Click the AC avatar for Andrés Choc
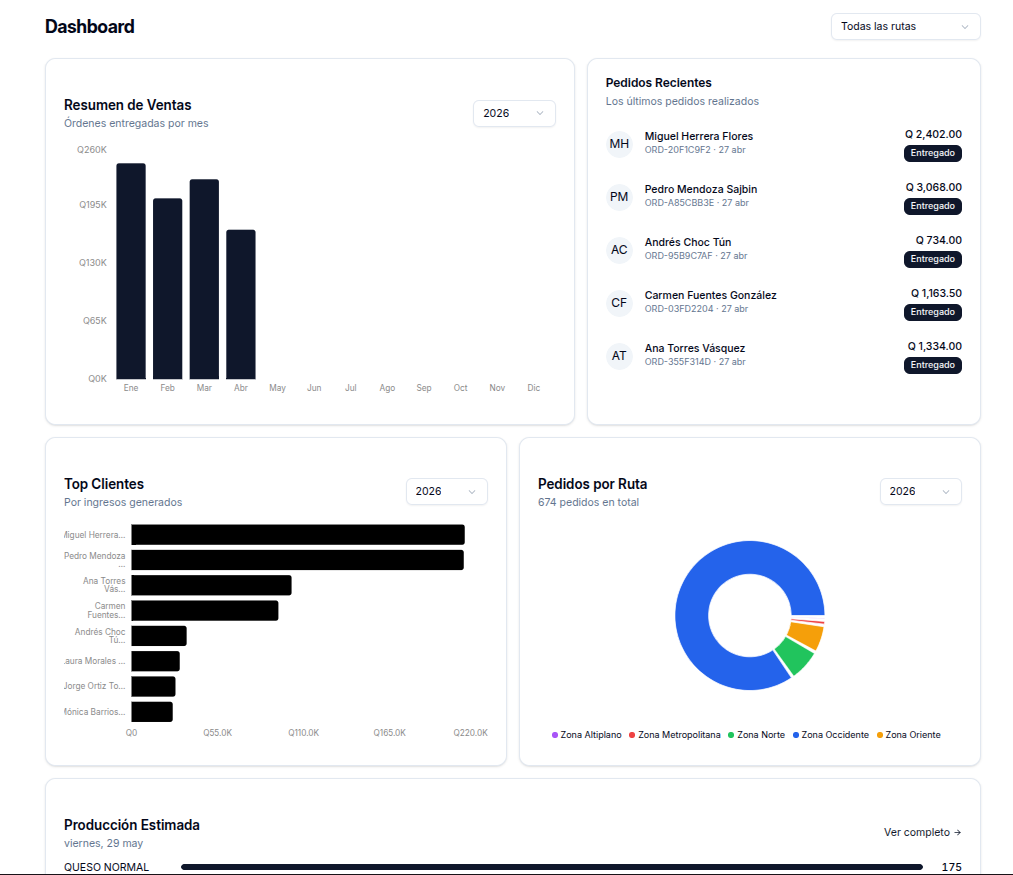Screen dimensions: 1013x875 (619, 249)
